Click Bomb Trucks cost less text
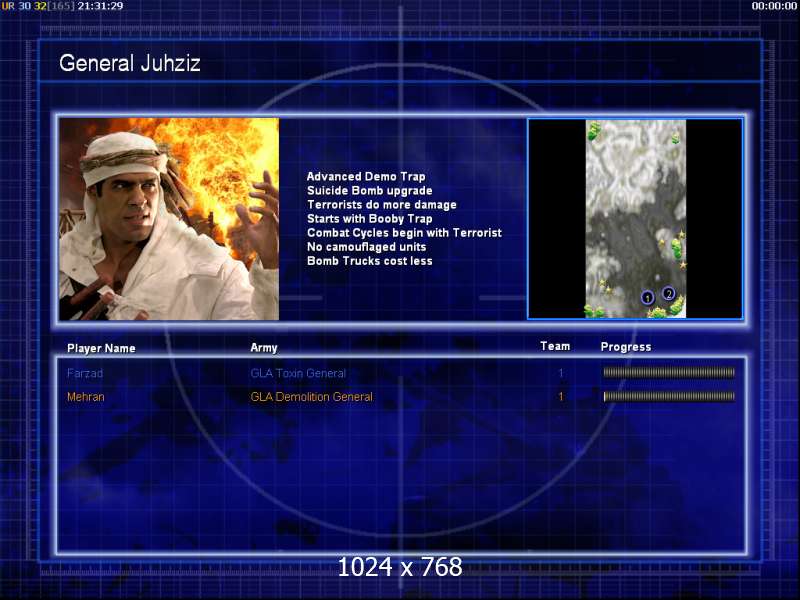Image resolution: width=800 pixels, height=600 pixels. pos(370,261)
